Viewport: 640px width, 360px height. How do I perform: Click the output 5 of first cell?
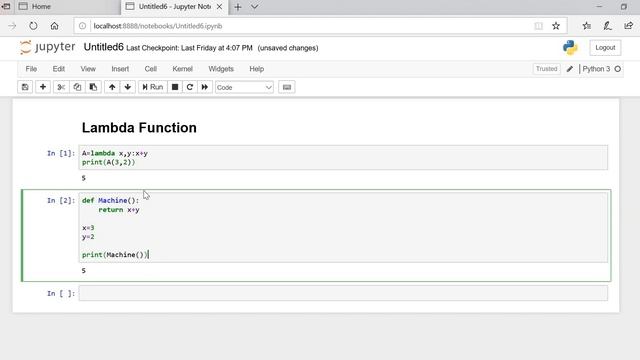(84, 178)
